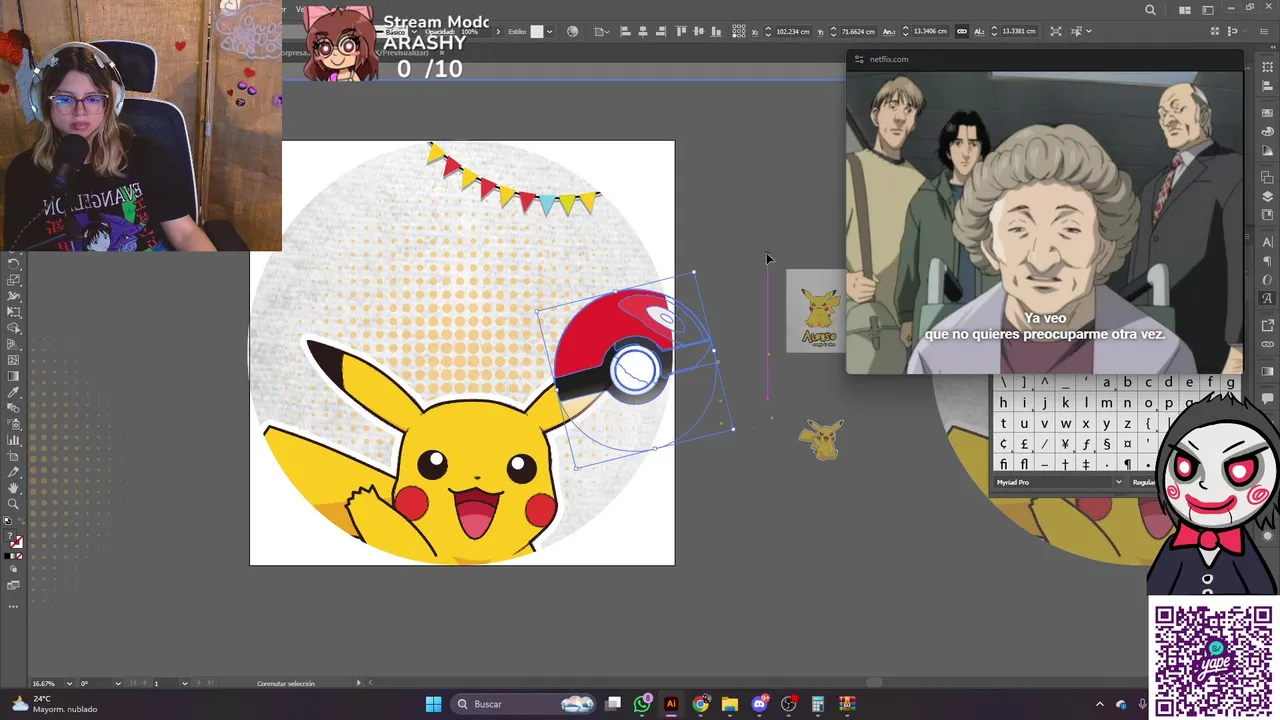The image size is (1280, 720).
Task: Select the Gradient tool
Action: tap(14, 376)
